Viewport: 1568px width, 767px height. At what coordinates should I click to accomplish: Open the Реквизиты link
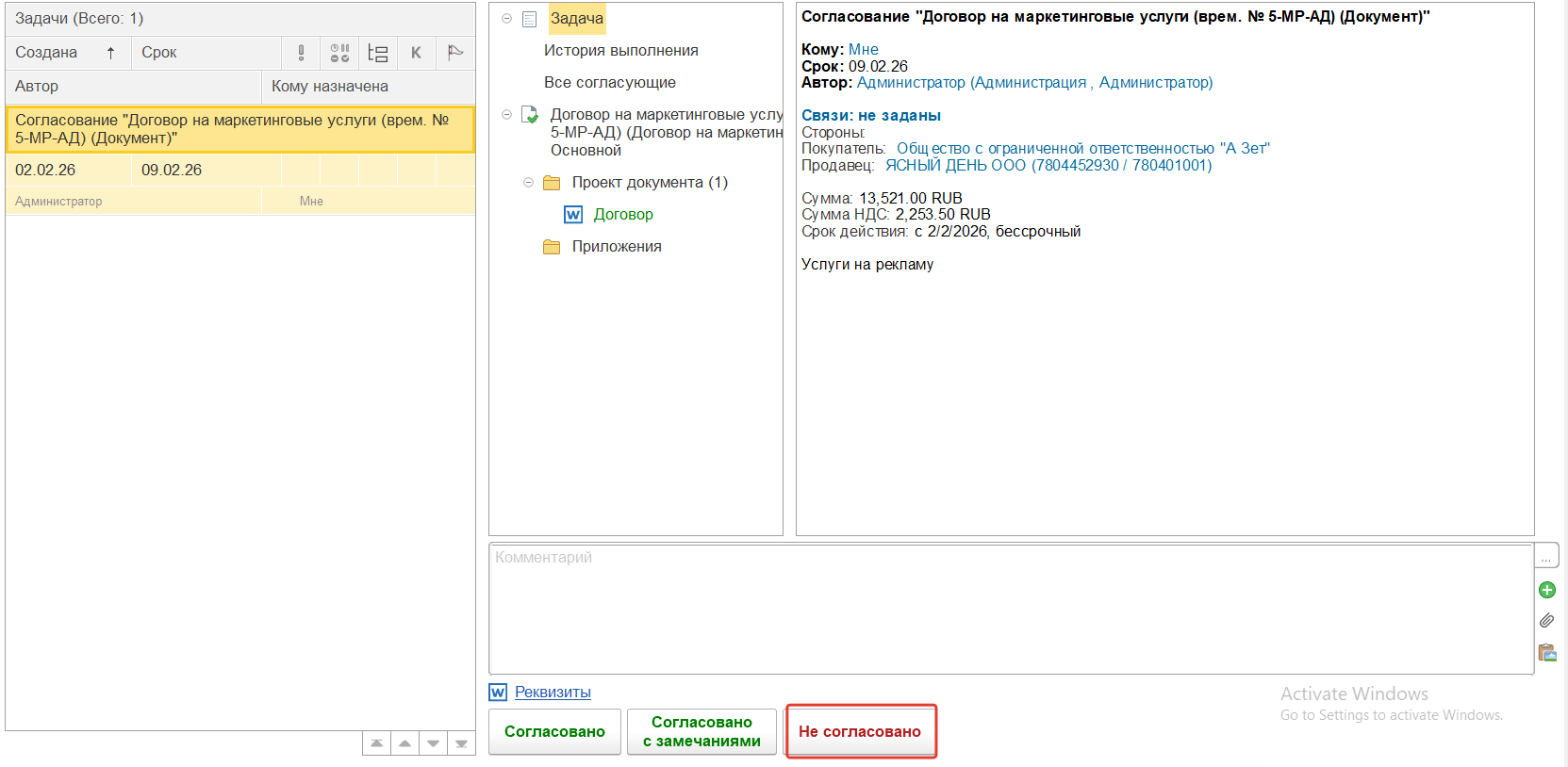553,693
